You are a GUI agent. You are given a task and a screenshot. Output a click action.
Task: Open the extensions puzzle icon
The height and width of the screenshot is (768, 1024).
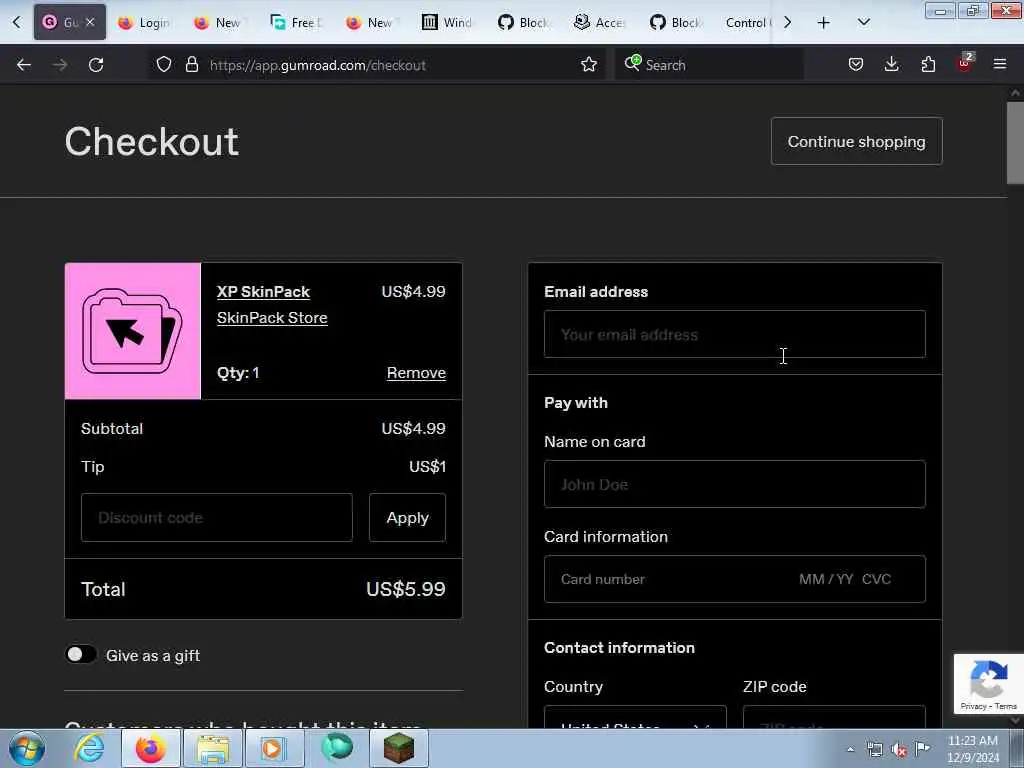(928, 65)
